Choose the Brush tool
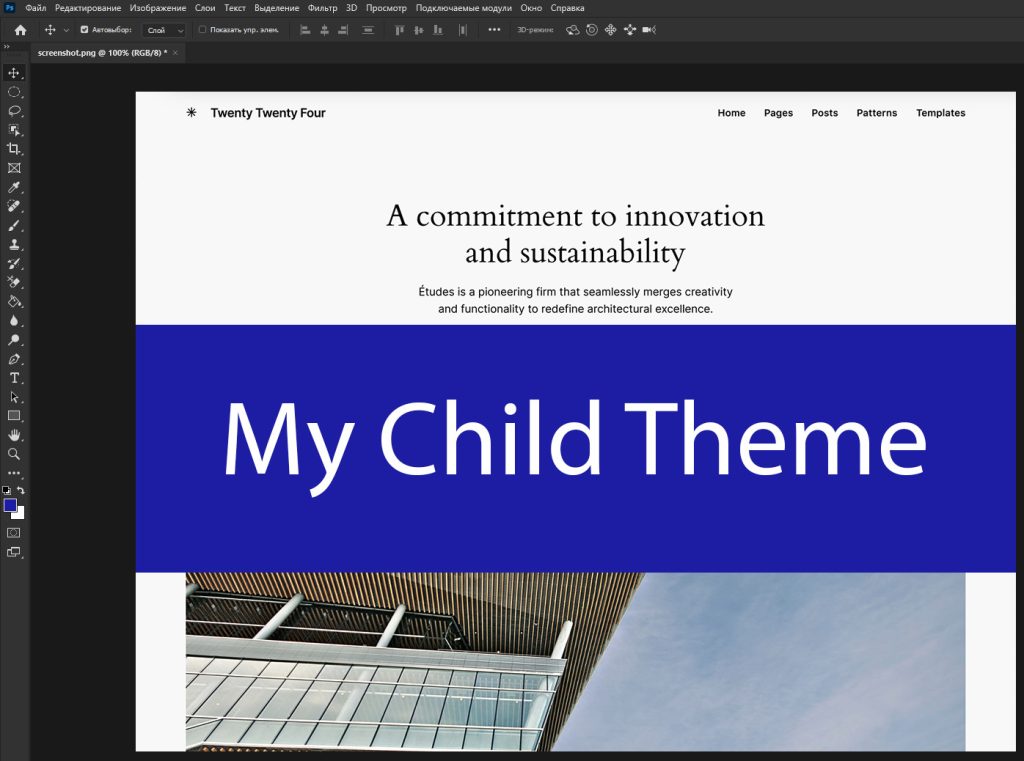The width and height of the screenshot is (1024, 761). point(14,225)
